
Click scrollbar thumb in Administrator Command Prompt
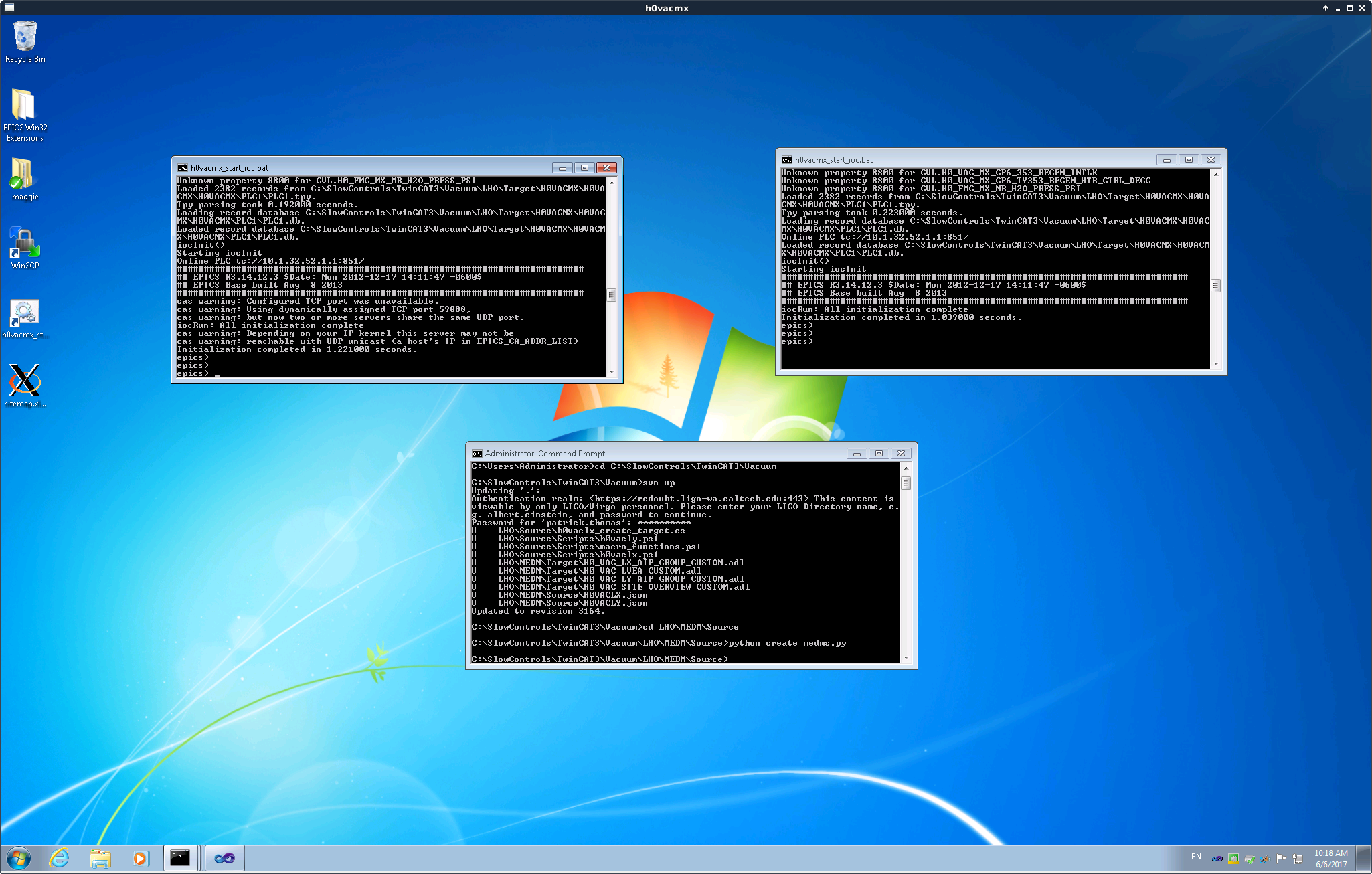tap(906, 483)
